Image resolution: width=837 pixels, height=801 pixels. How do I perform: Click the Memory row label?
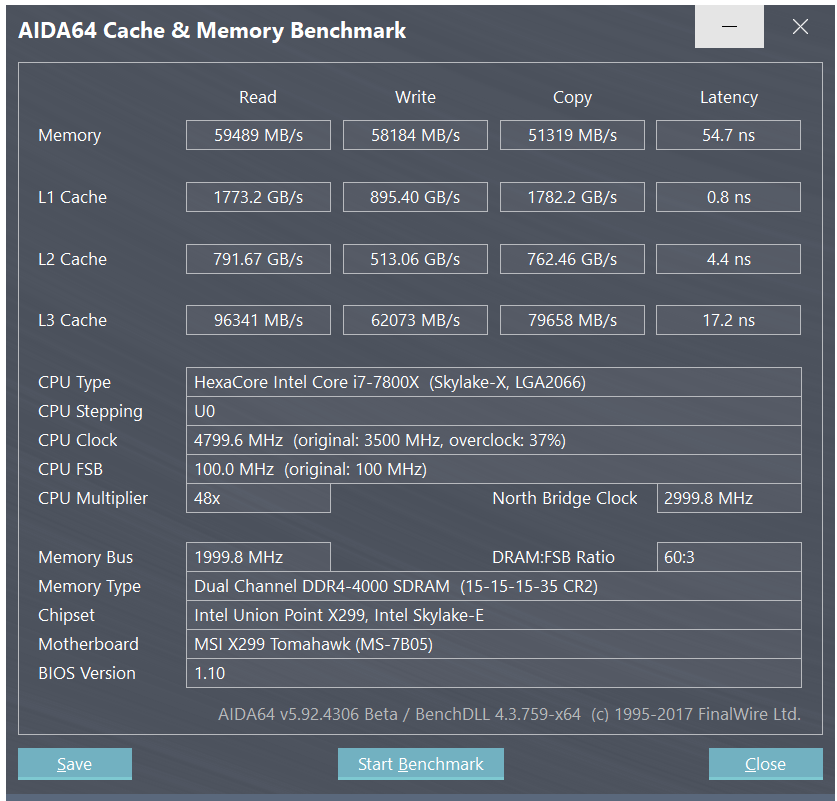click(69, 136)
